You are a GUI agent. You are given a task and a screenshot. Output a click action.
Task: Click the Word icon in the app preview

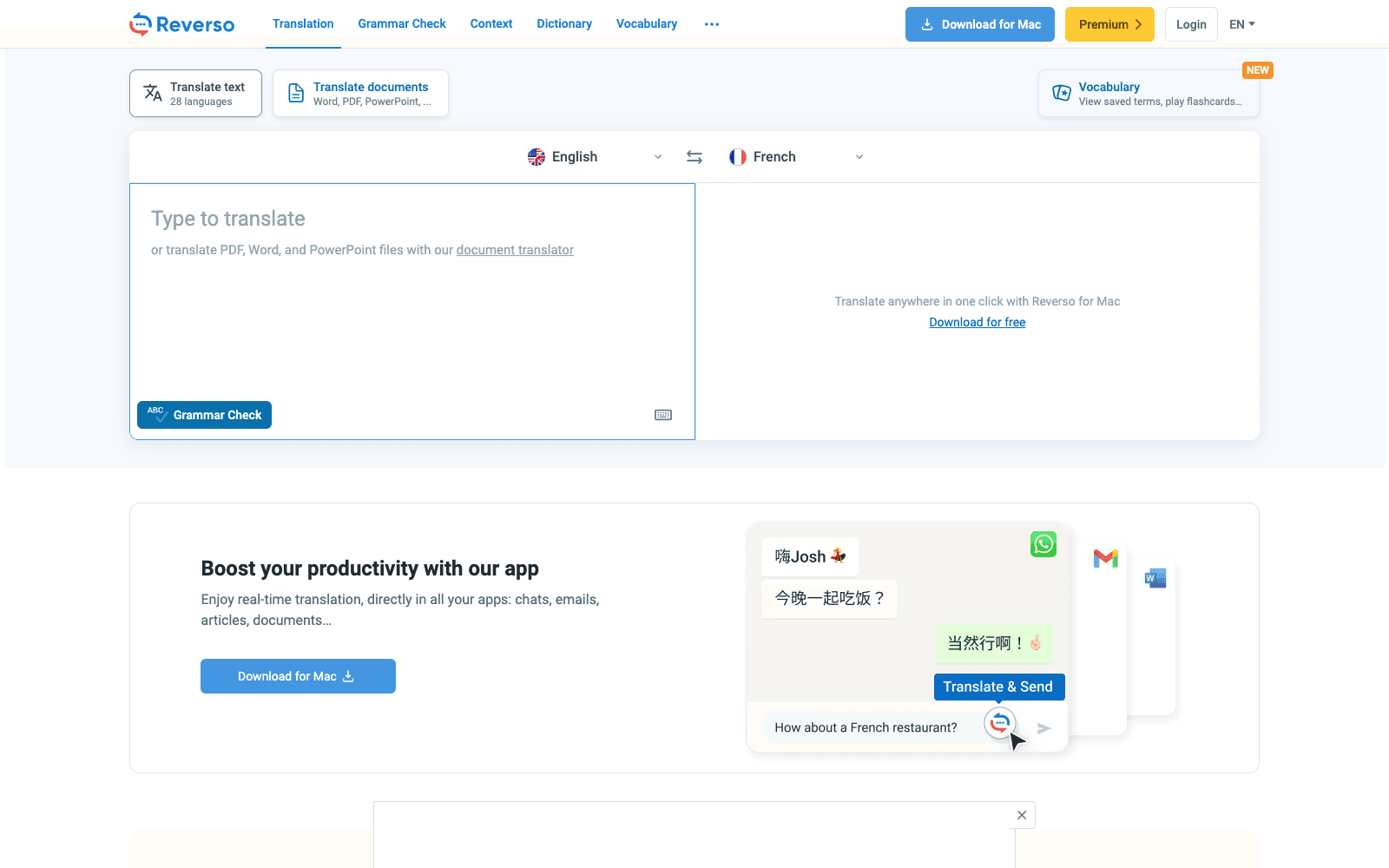[x=1155, y=578]
